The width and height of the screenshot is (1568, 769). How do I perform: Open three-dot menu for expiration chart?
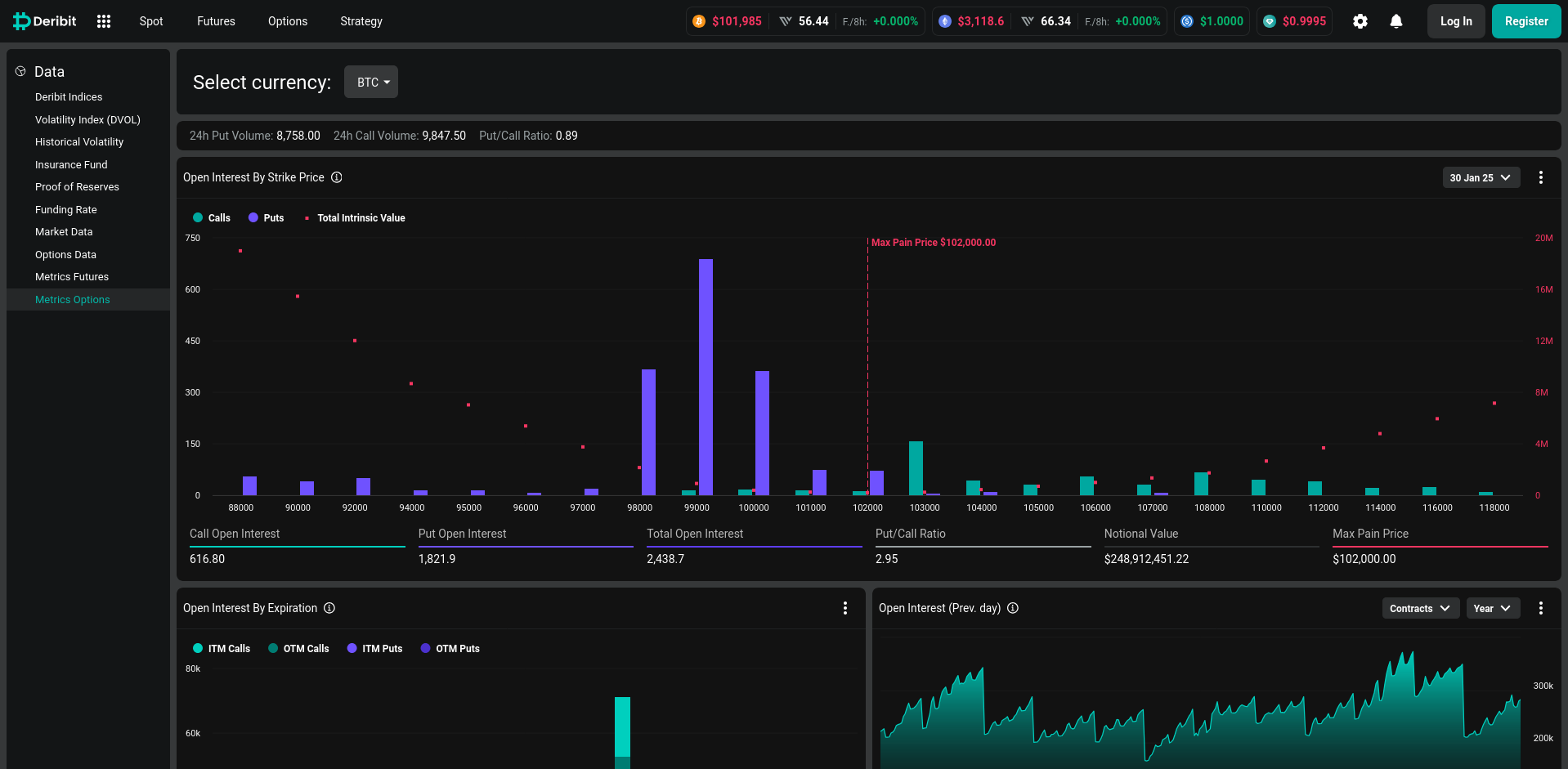point(844,608)
